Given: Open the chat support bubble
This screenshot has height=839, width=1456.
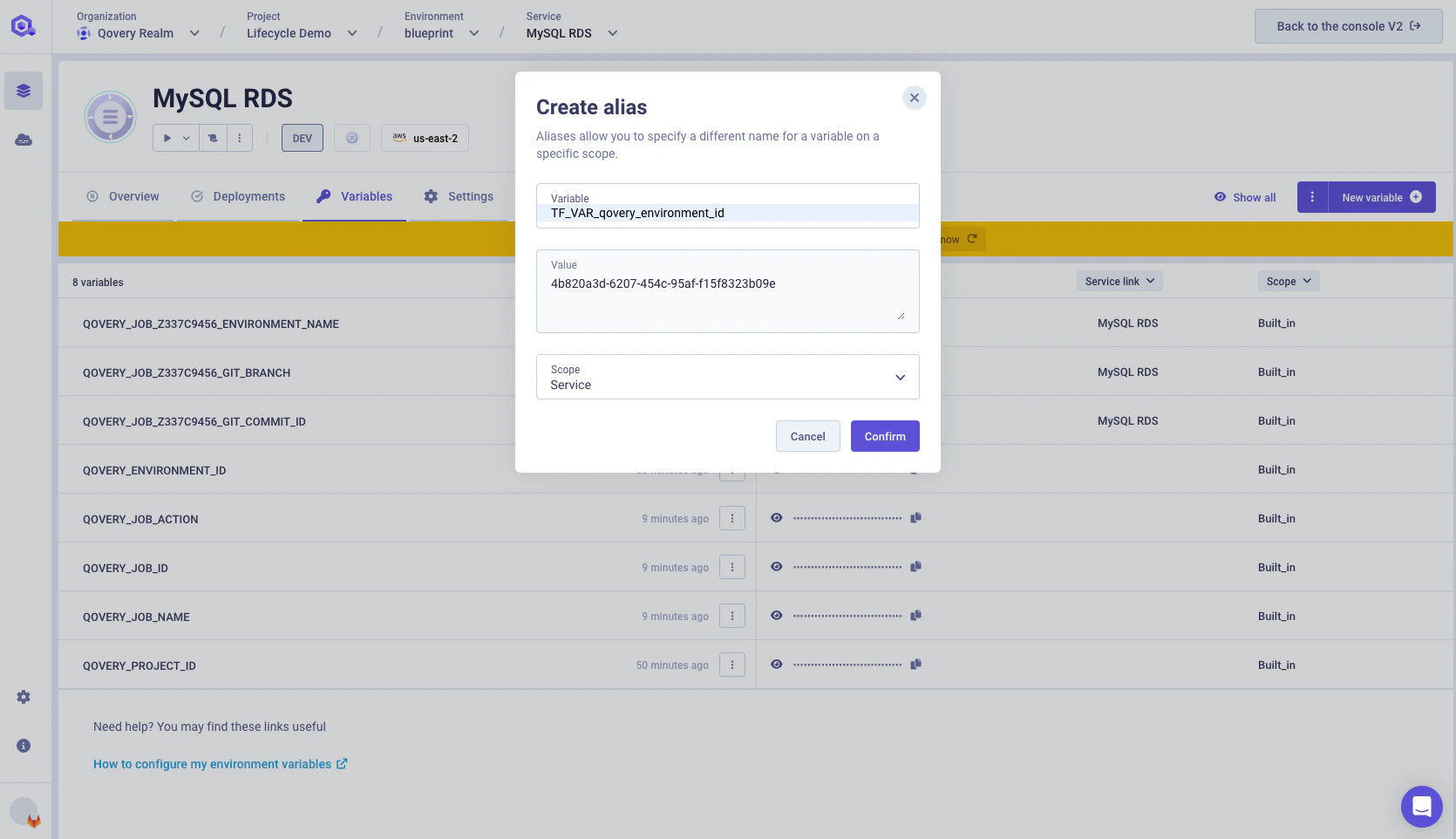Looking at the screenshot, I should (x=1421, y=807).
